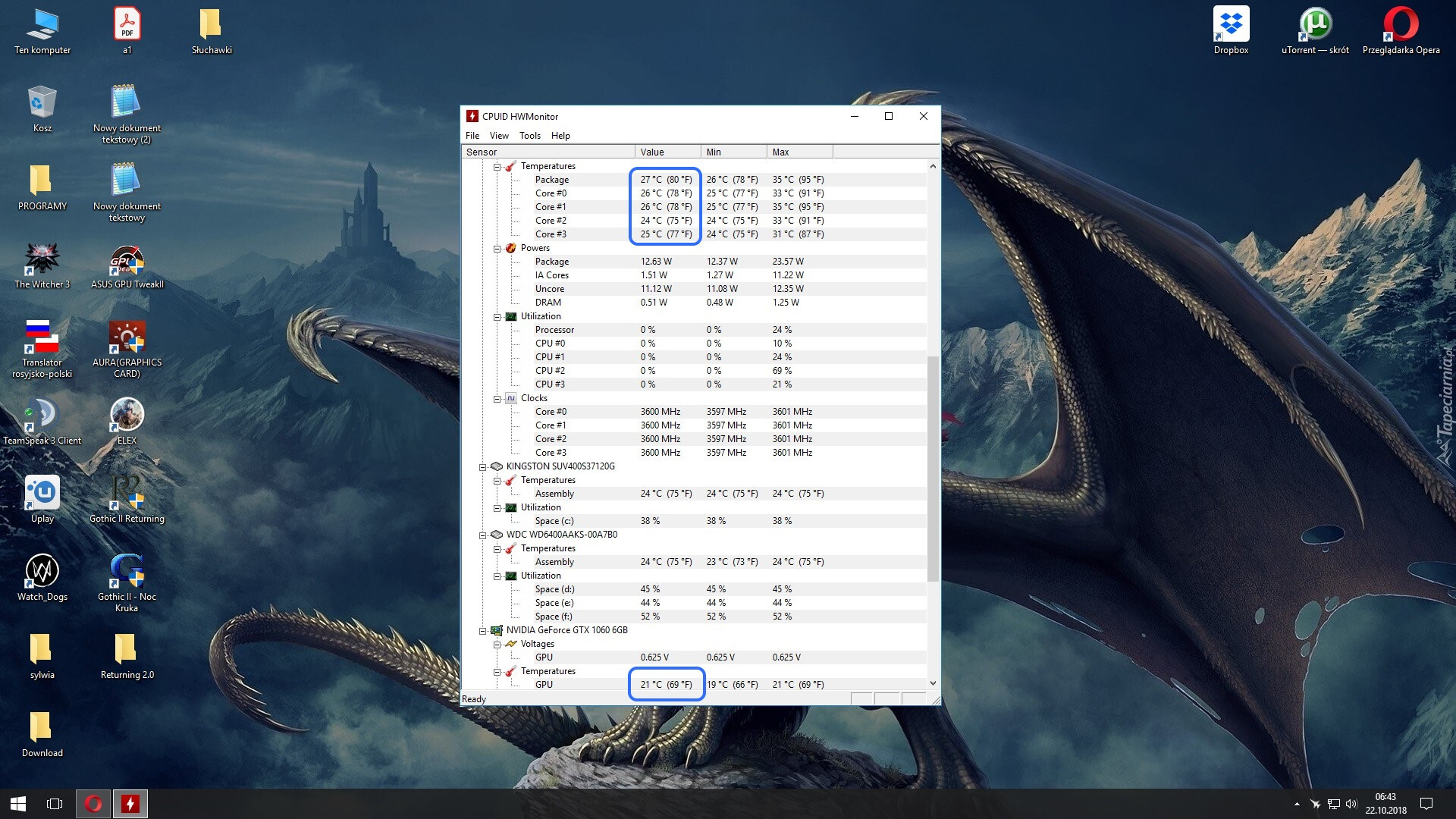Collapse NVIDIA GeForce GTX 1060 node
1456x819 pixels.
click(482, 631)
